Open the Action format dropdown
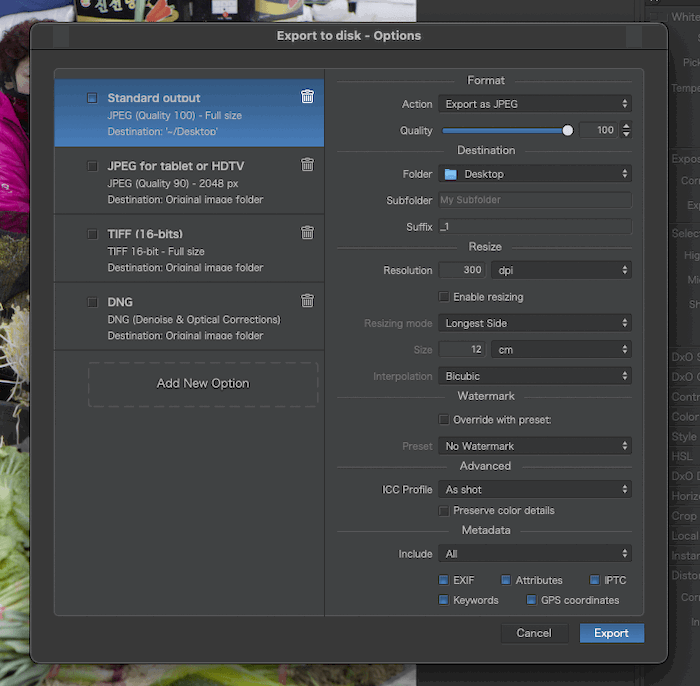Screen dimensions: 700x686 (x=535, y=104)
